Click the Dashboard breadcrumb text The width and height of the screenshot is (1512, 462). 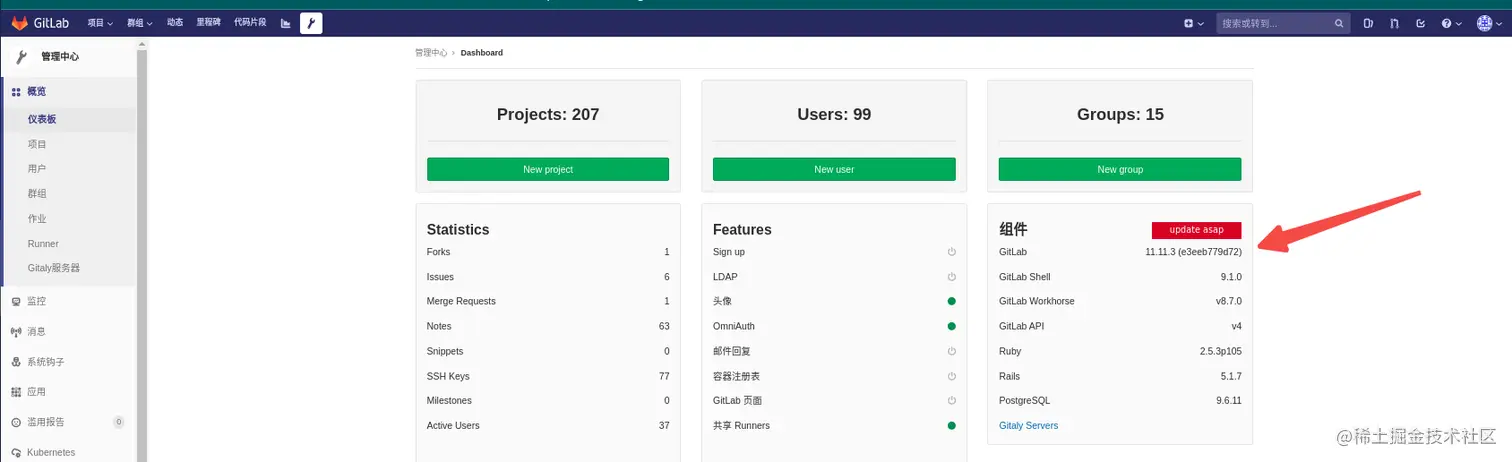[482, 52]
